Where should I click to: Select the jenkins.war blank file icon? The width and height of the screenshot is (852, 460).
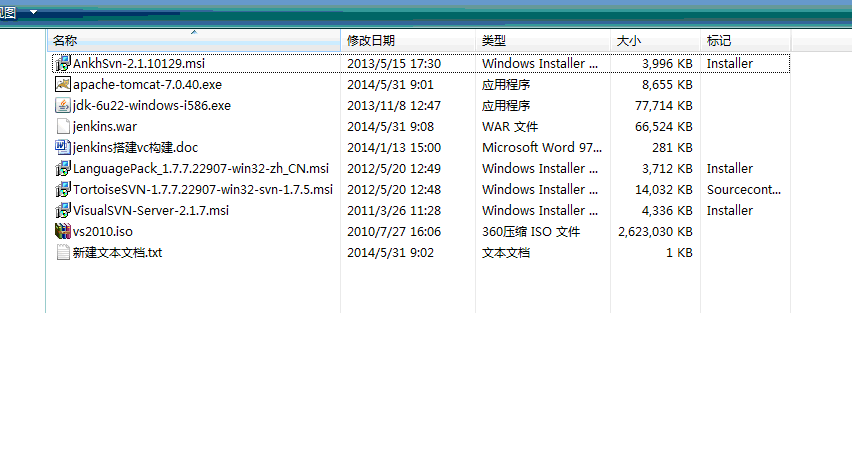63,127
